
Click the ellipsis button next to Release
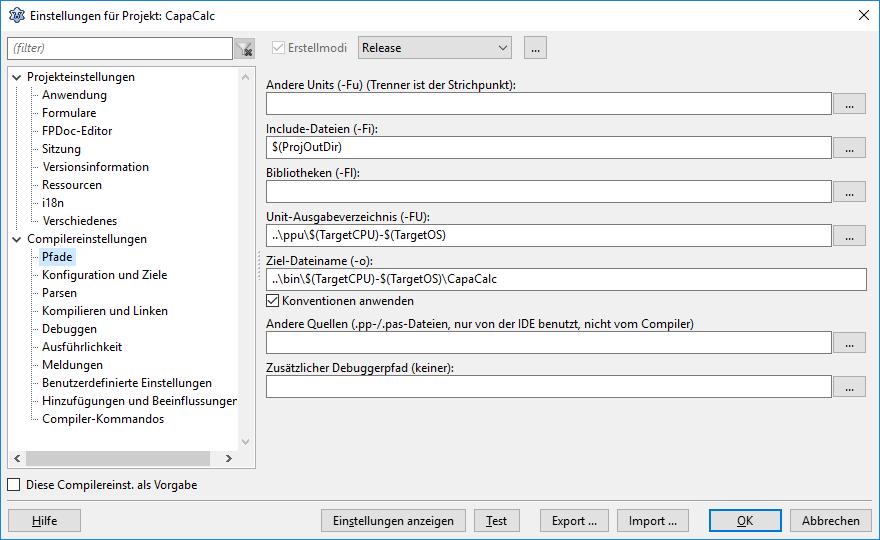[x=534, y=48]
